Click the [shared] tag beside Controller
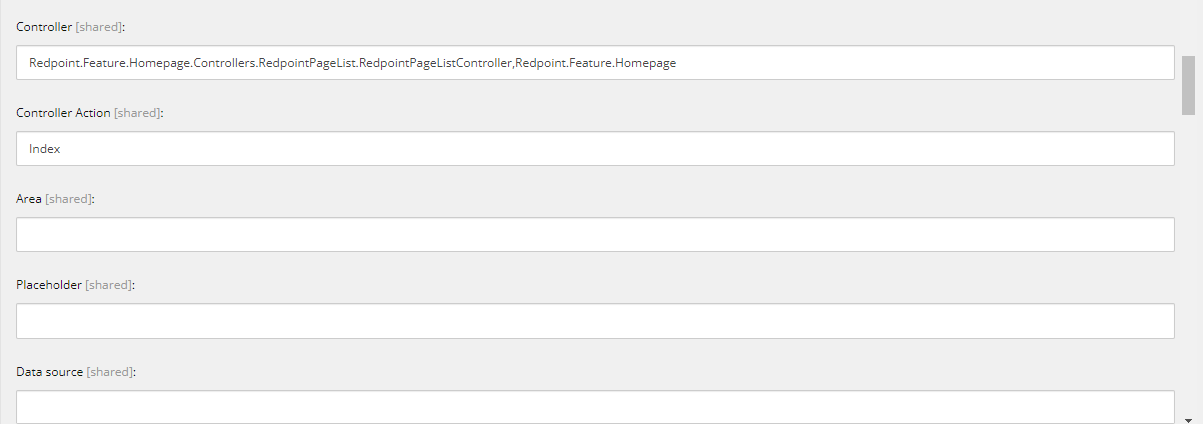The width and height of the screenshot is (1203, 424). point(98,26)
